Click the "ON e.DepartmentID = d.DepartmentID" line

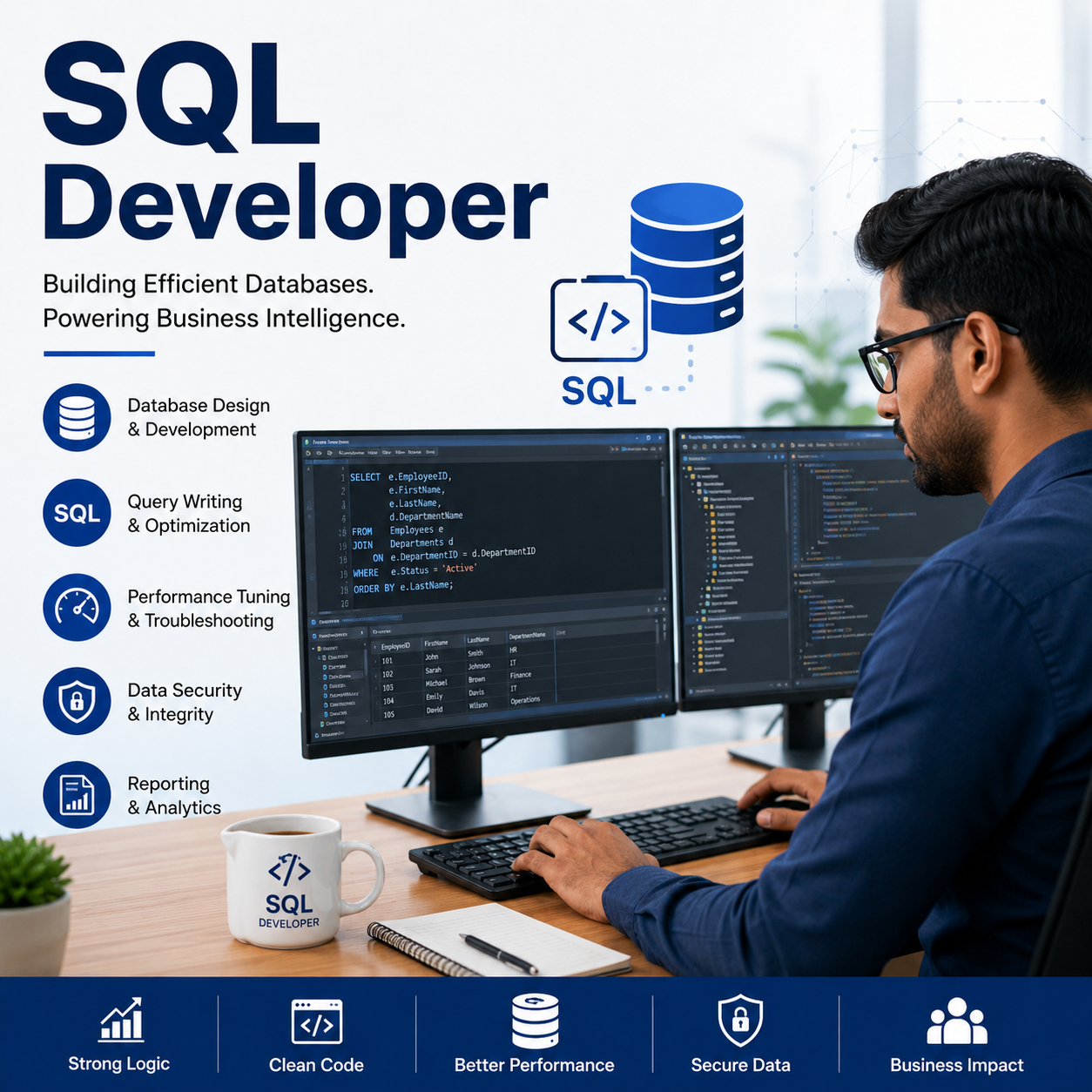454,555
